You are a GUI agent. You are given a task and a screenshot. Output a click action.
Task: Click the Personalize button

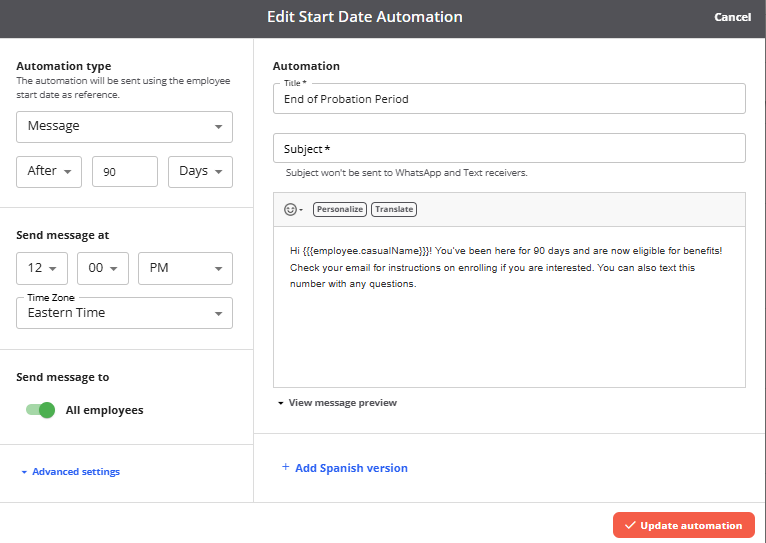coord(340,209)
